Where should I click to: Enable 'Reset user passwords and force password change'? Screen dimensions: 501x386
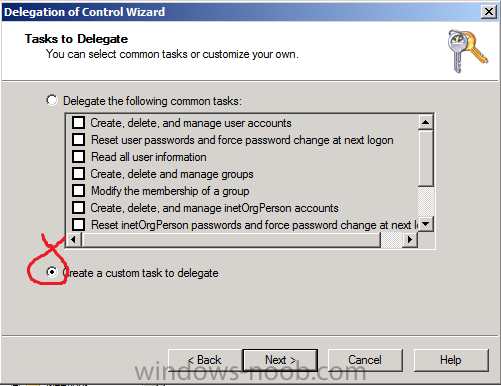(x=79, y=139)
